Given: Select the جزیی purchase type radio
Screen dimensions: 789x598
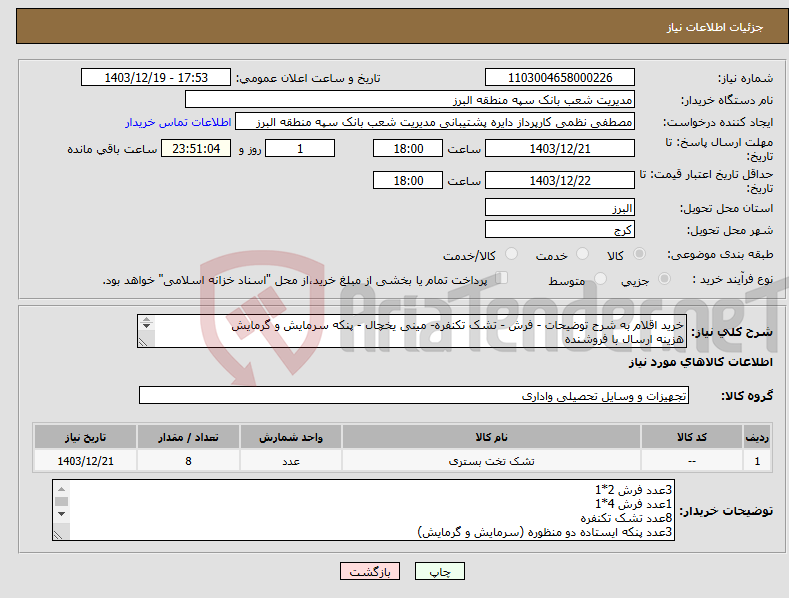Looking at the screenshot, I should (664, 278).
